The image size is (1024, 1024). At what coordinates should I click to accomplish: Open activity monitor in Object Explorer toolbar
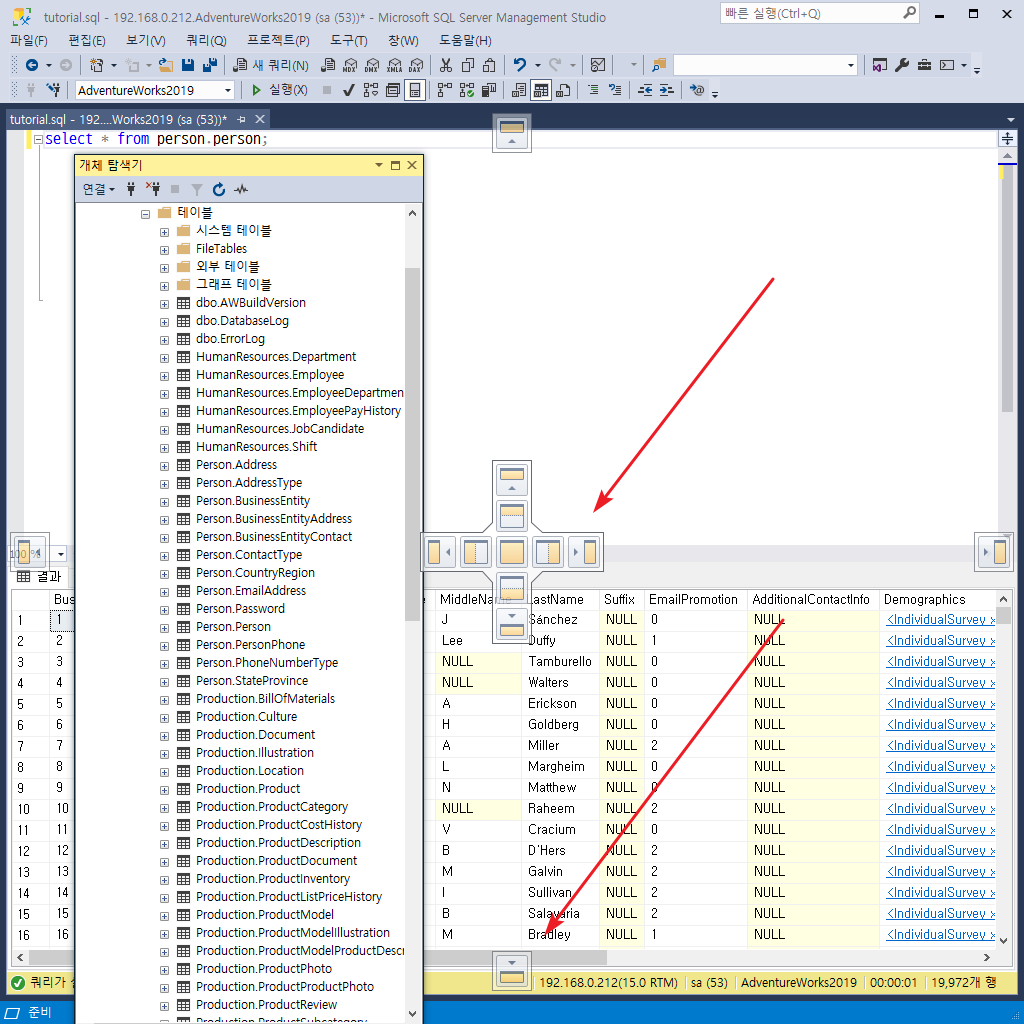[241, 189]
